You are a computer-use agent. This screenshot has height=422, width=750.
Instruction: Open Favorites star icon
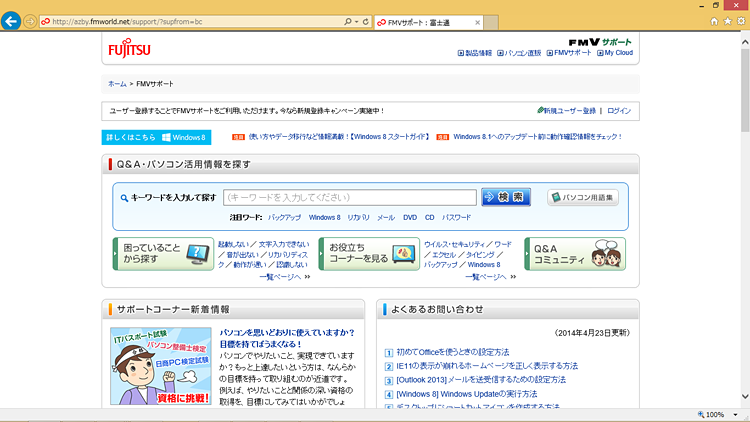tap(728, 21)
